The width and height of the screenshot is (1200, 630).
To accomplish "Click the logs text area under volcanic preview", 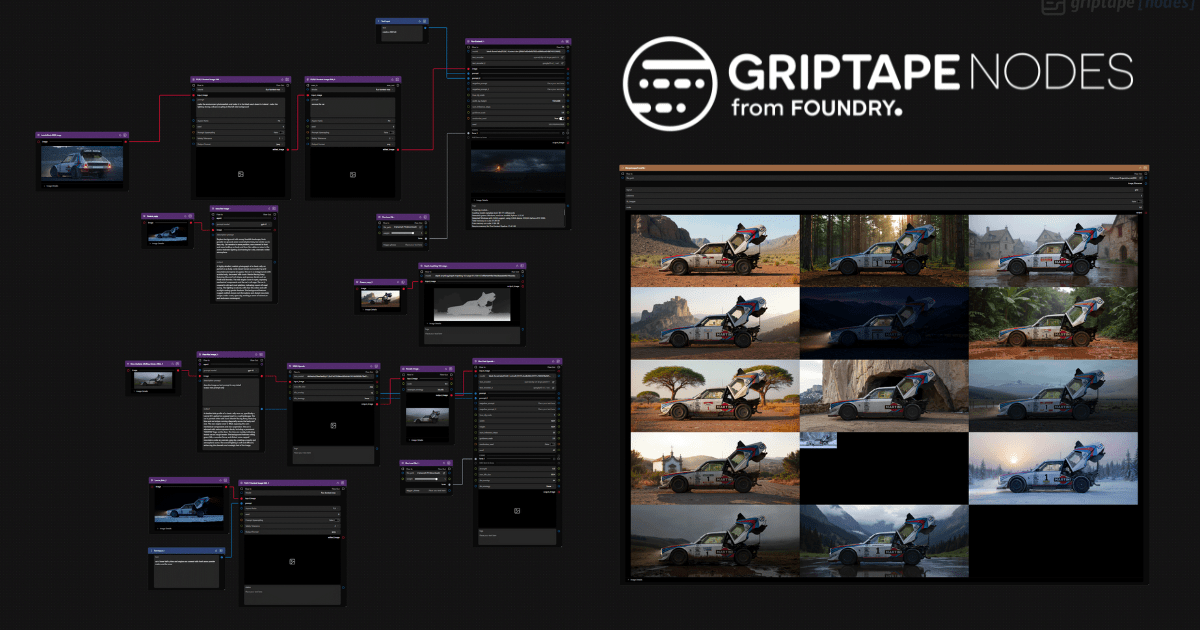I will click(518, 218).
